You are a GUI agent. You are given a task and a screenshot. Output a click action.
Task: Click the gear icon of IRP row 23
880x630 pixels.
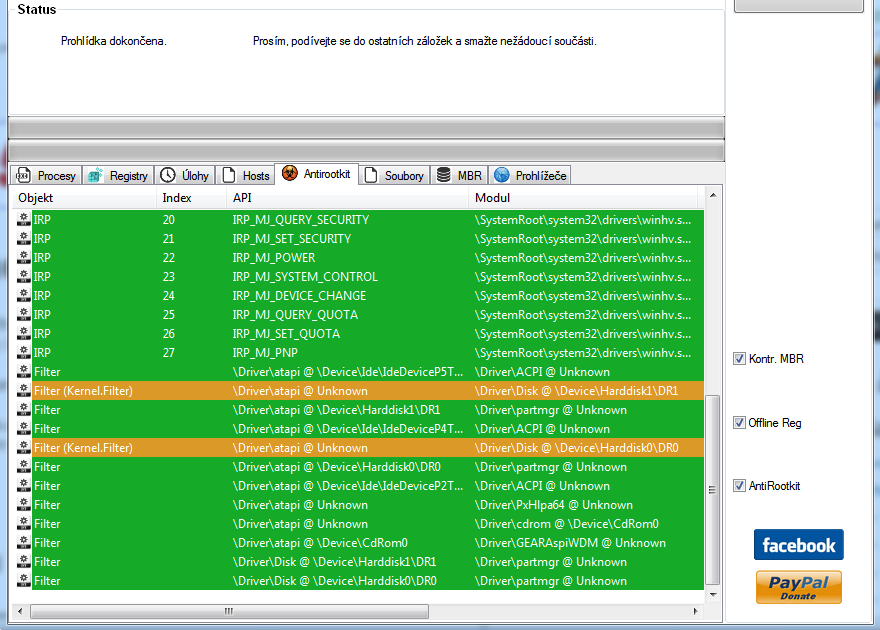click(x=24, y=277)
